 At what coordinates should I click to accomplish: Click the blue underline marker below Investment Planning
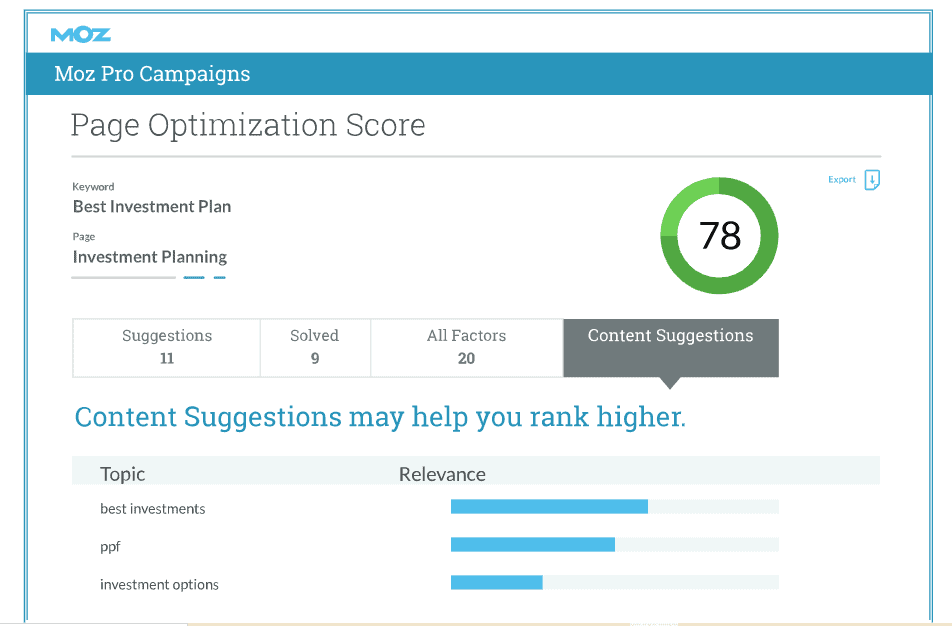tap(194, 278)
